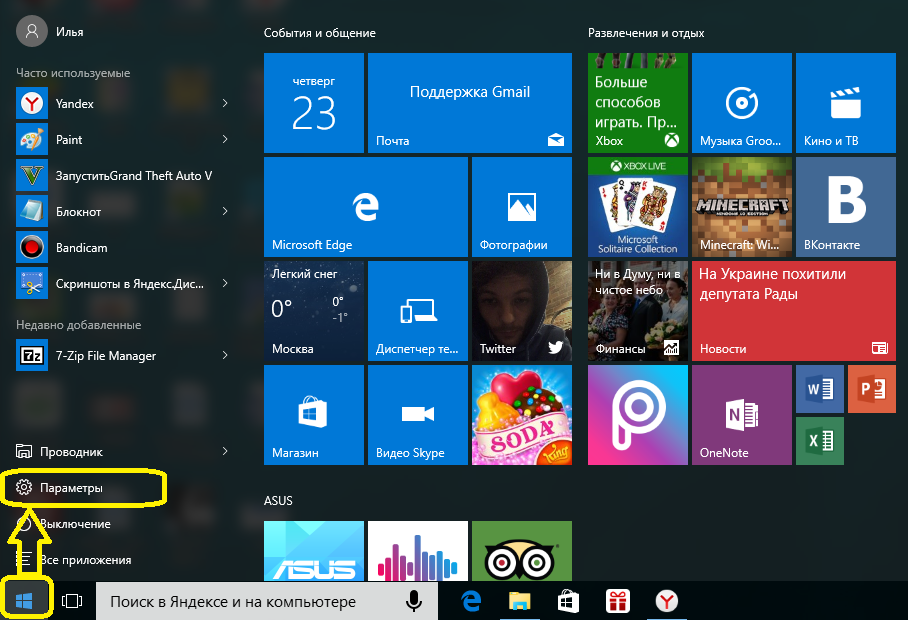Viewport: 908px width, 620px height.
Task: Open Task View on the taskbar
Action: (x=72, y=601)
